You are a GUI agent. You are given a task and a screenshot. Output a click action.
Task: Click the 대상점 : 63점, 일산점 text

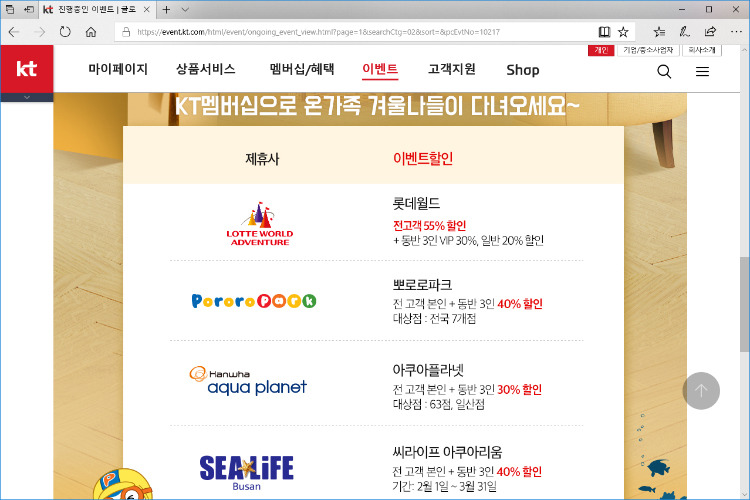(439, 405)
